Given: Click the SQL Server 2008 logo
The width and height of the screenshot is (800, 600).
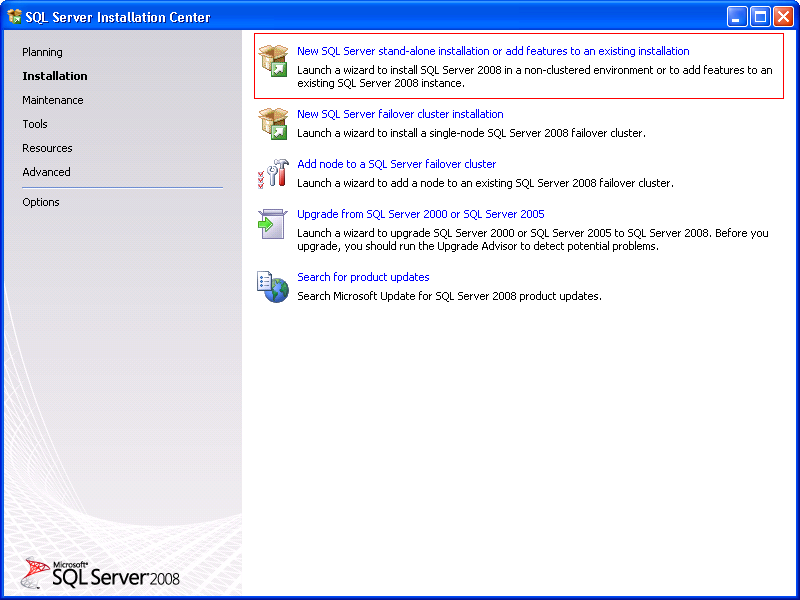Looking at the screenshot, I should (x=100, y=573).
